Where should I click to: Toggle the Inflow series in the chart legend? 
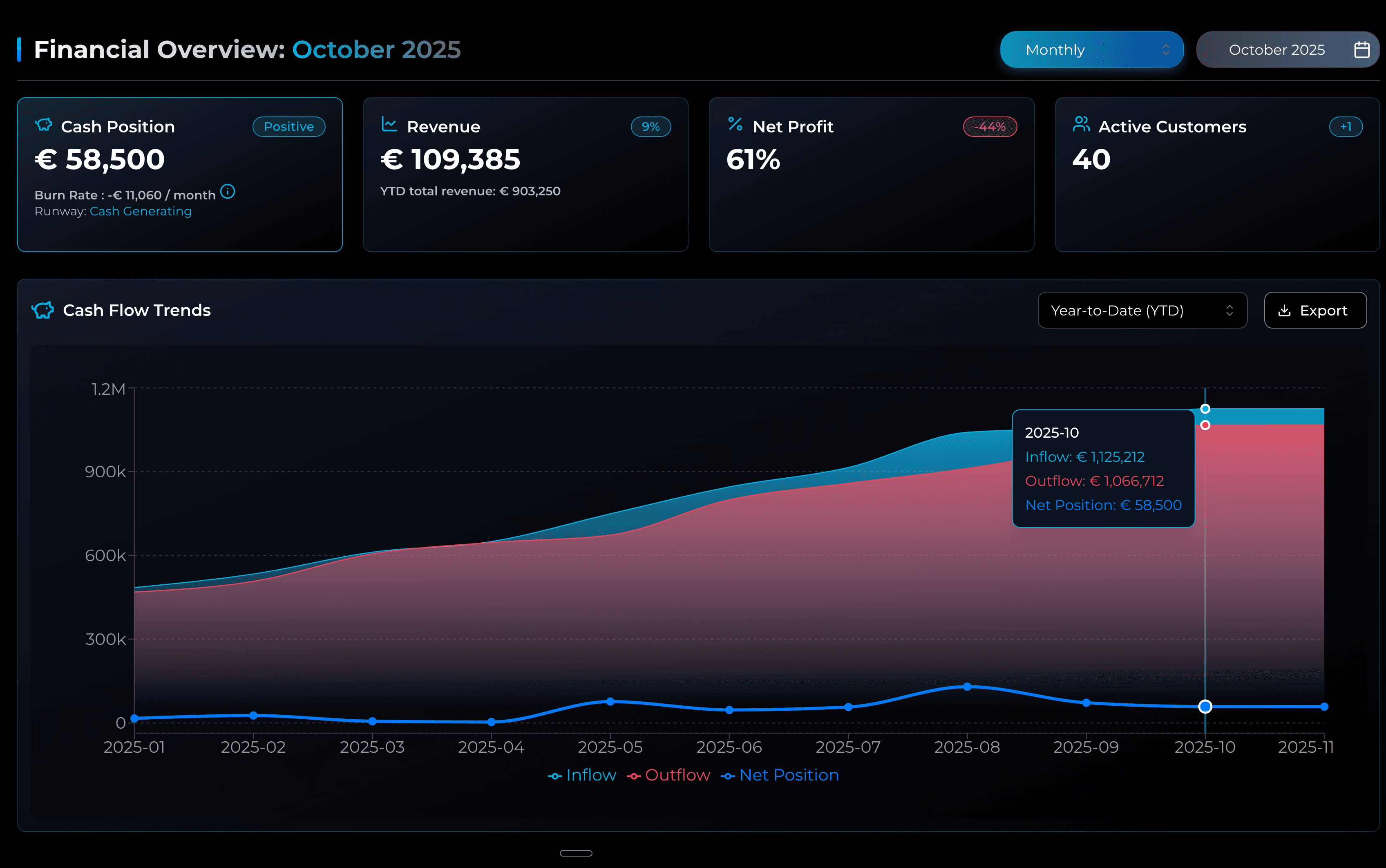(x=581, y=775)
